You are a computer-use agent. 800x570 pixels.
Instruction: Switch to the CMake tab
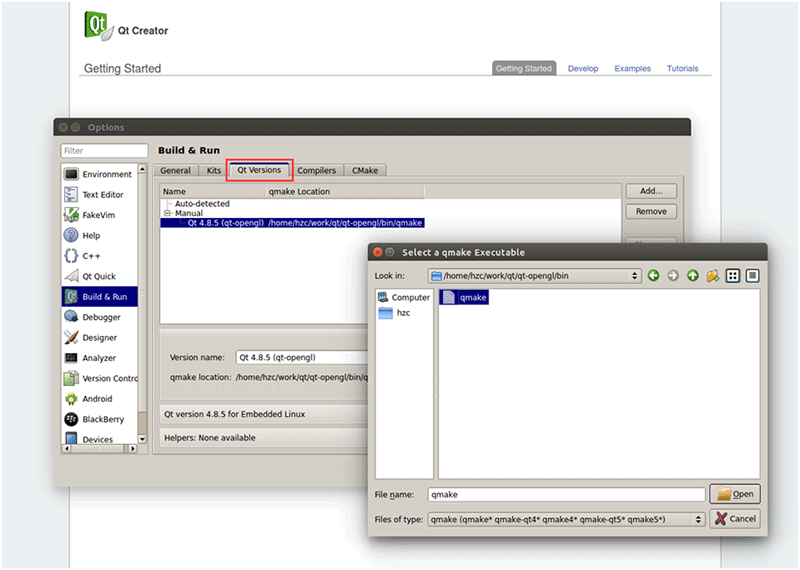tap(365, 170)
